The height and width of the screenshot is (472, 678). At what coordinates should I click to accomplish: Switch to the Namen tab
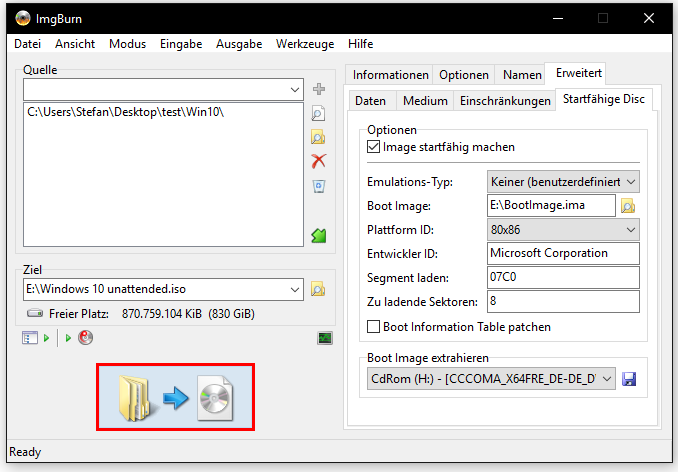(x=522, y=75)
